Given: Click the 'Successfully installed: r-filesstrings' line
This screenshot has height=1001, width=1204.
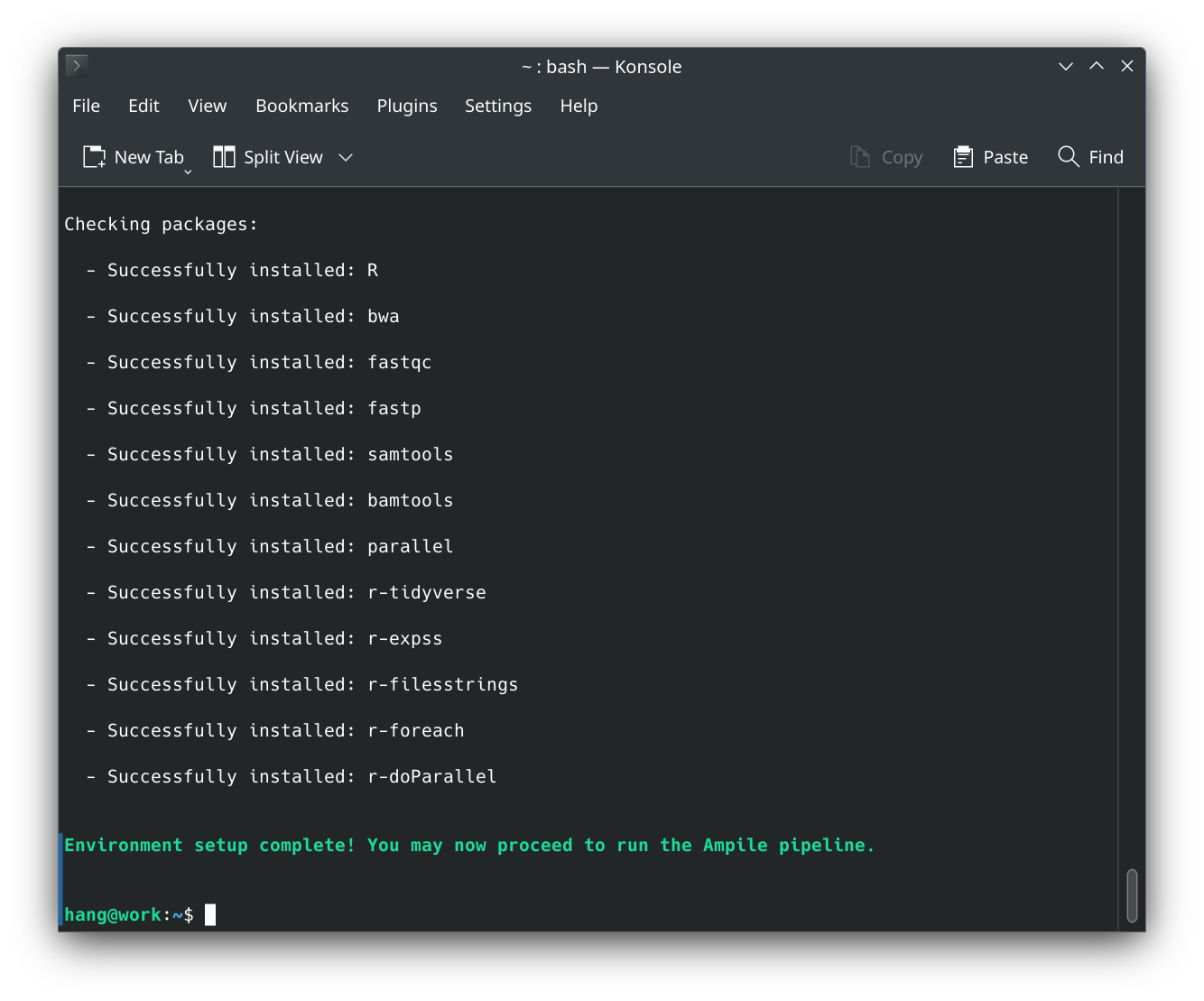Looking at the screenshot, I should 302,684.
